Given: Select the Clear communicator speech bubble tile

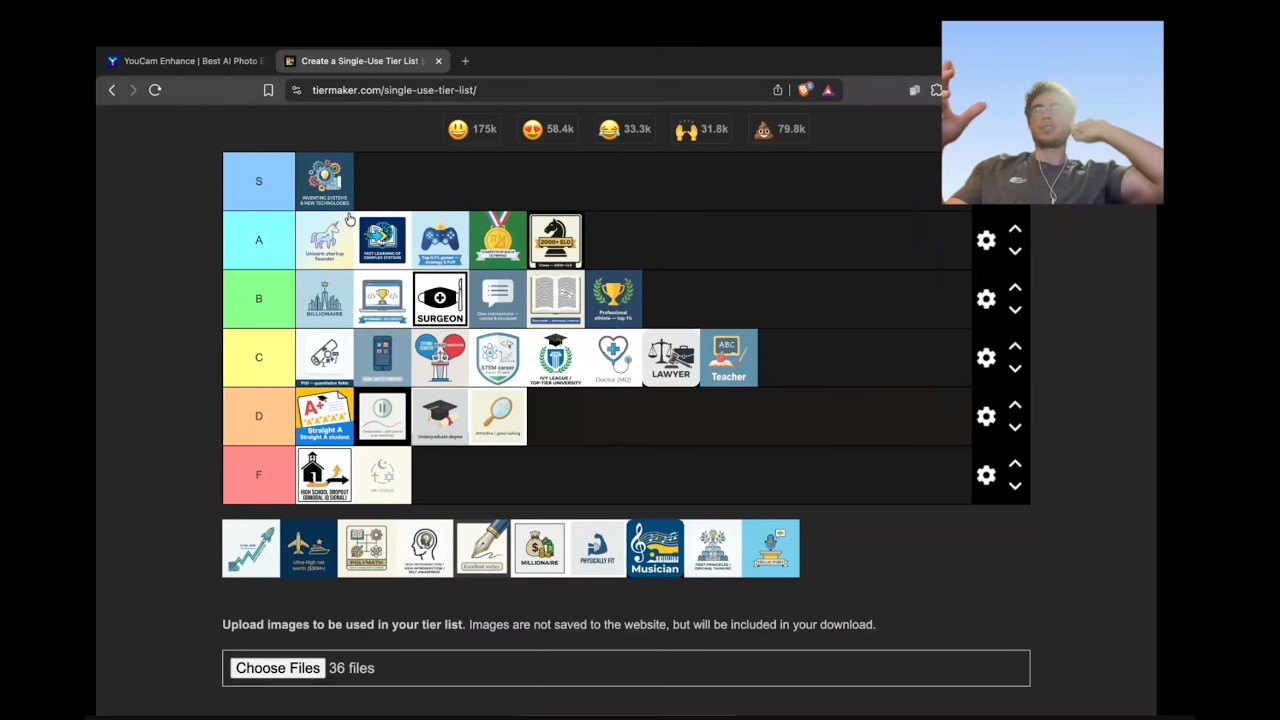Looking at the screenshot, I should [498, 299].
